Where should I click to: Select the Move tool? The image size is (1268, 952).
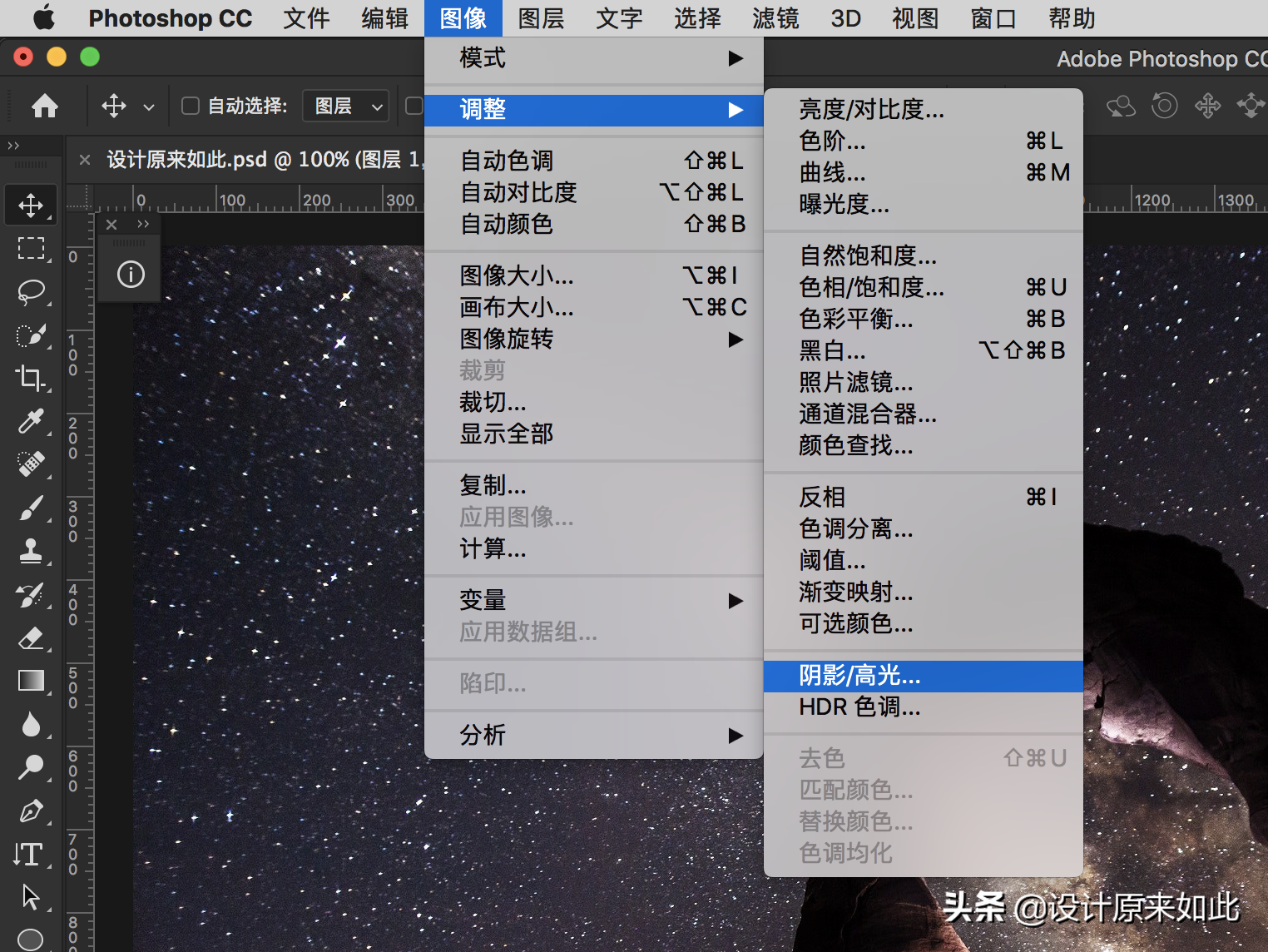[x=31, y=204]
